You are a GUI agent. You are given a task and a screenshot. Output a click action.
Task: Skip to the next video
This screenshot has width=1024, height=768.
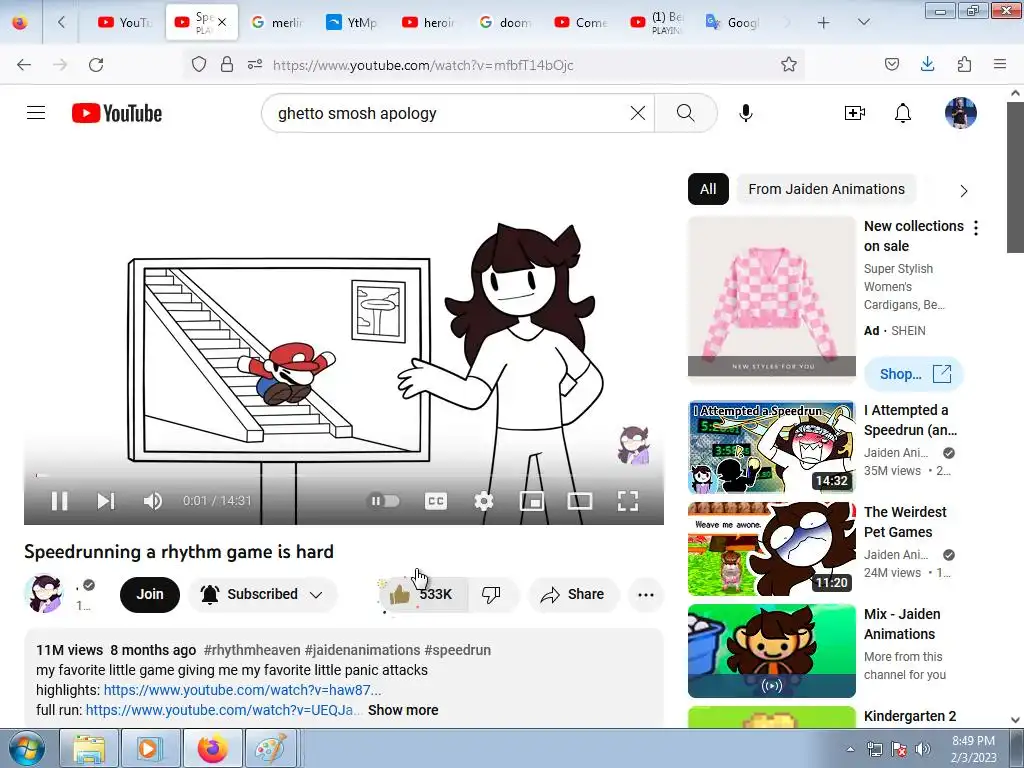106,501
